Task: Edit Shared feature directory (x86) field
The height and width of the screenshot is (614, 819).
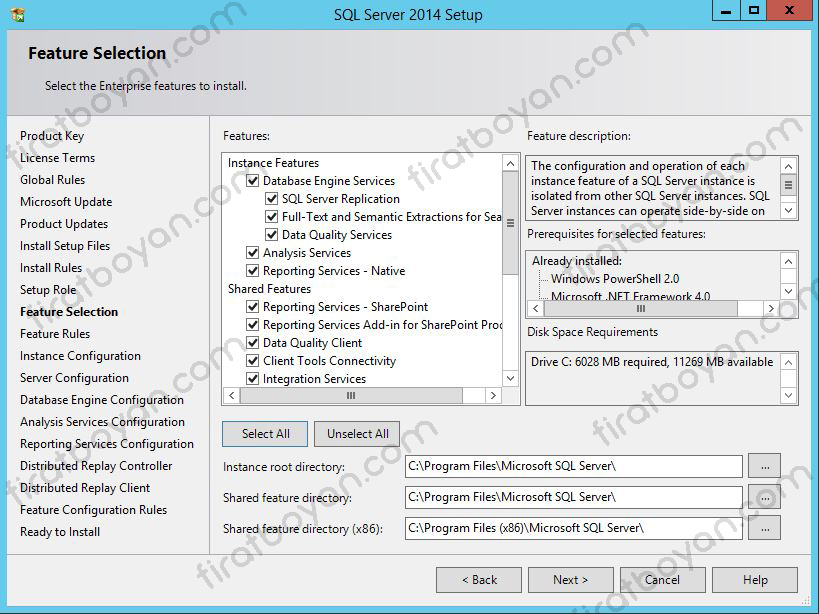Action: 574,528
